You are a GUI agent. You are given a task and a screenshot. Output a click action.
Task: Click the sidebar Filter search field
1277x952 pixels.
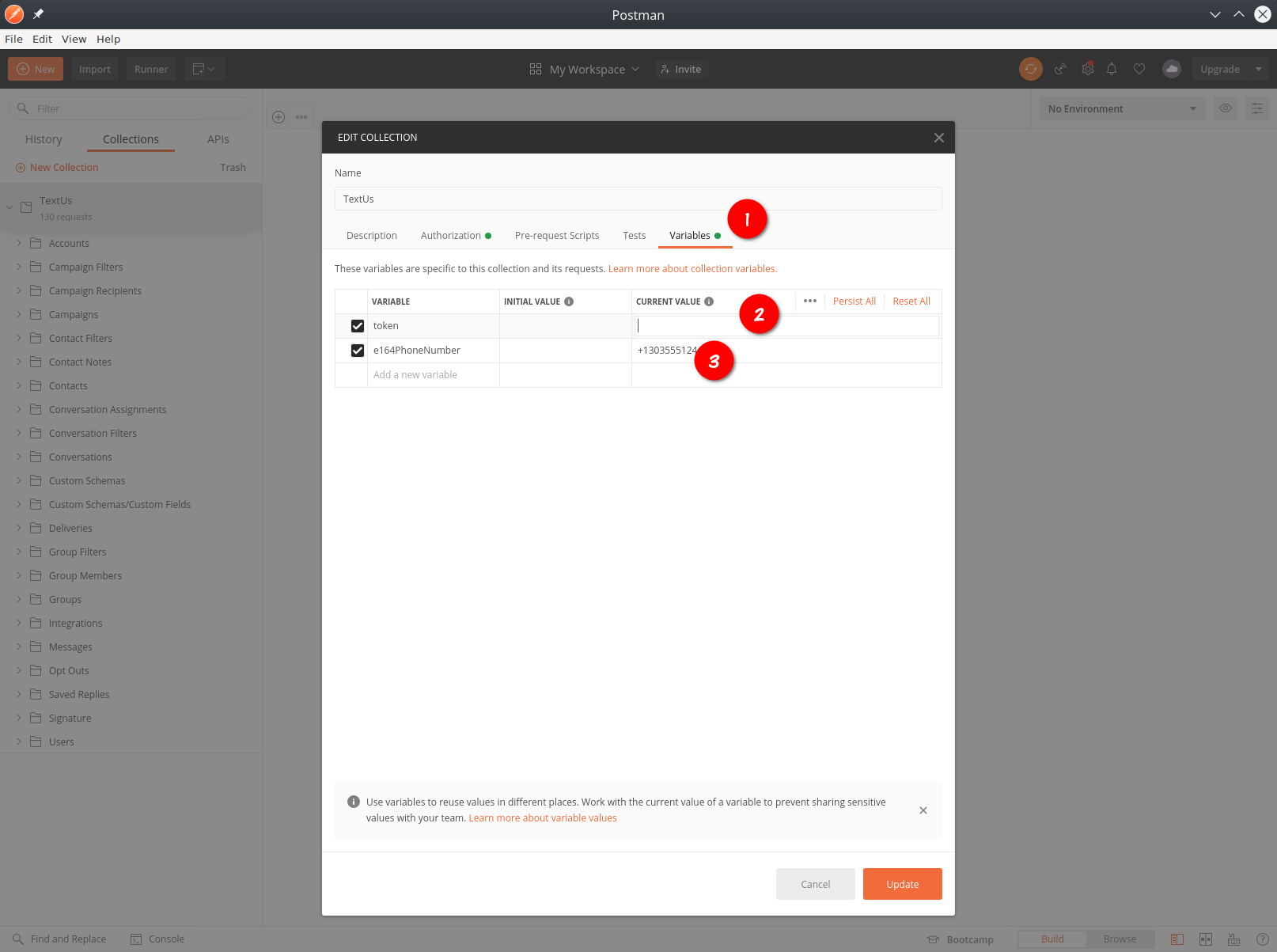pyautogui.click(x=131, y=108)
